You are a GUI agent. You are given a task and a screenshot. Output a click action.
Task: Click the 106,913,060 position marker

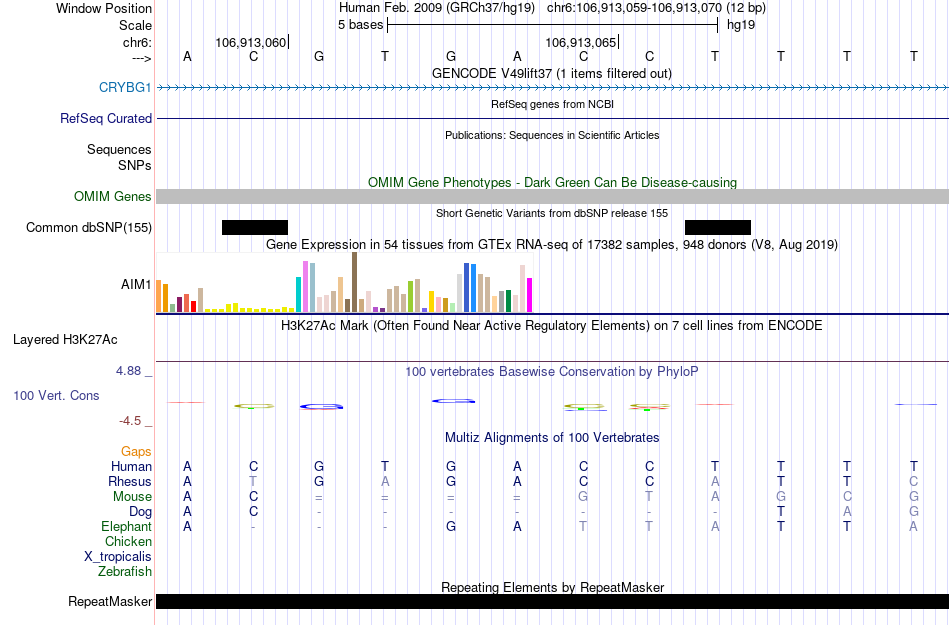click(251, 42)
